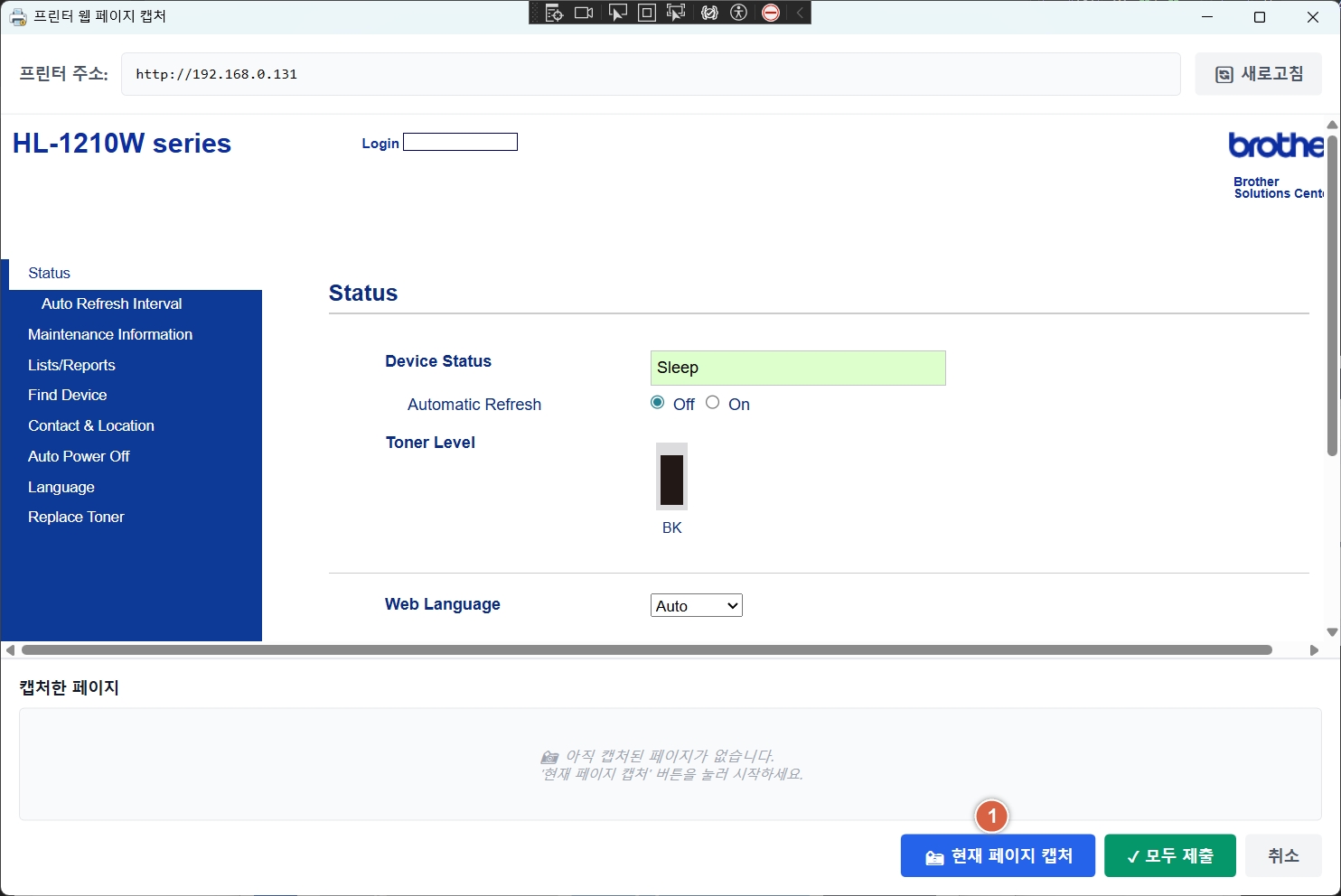Click the 모두 제출 submit button
1341x896 pixels.
(1169, 855)
